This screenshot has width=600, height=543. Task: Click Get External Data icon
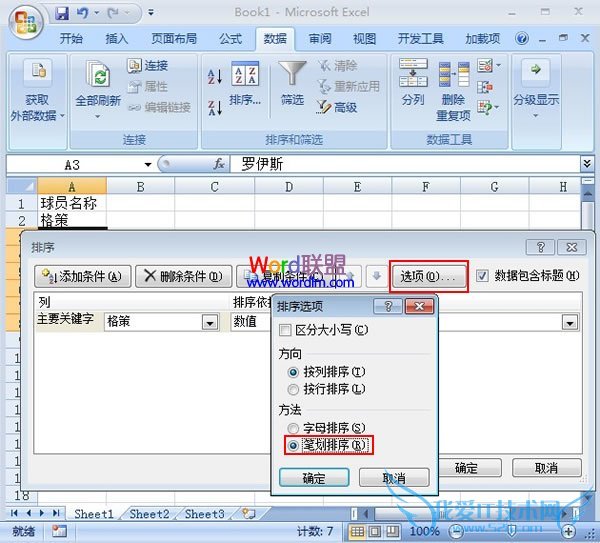pyautogui.click(x=38, y=73)
